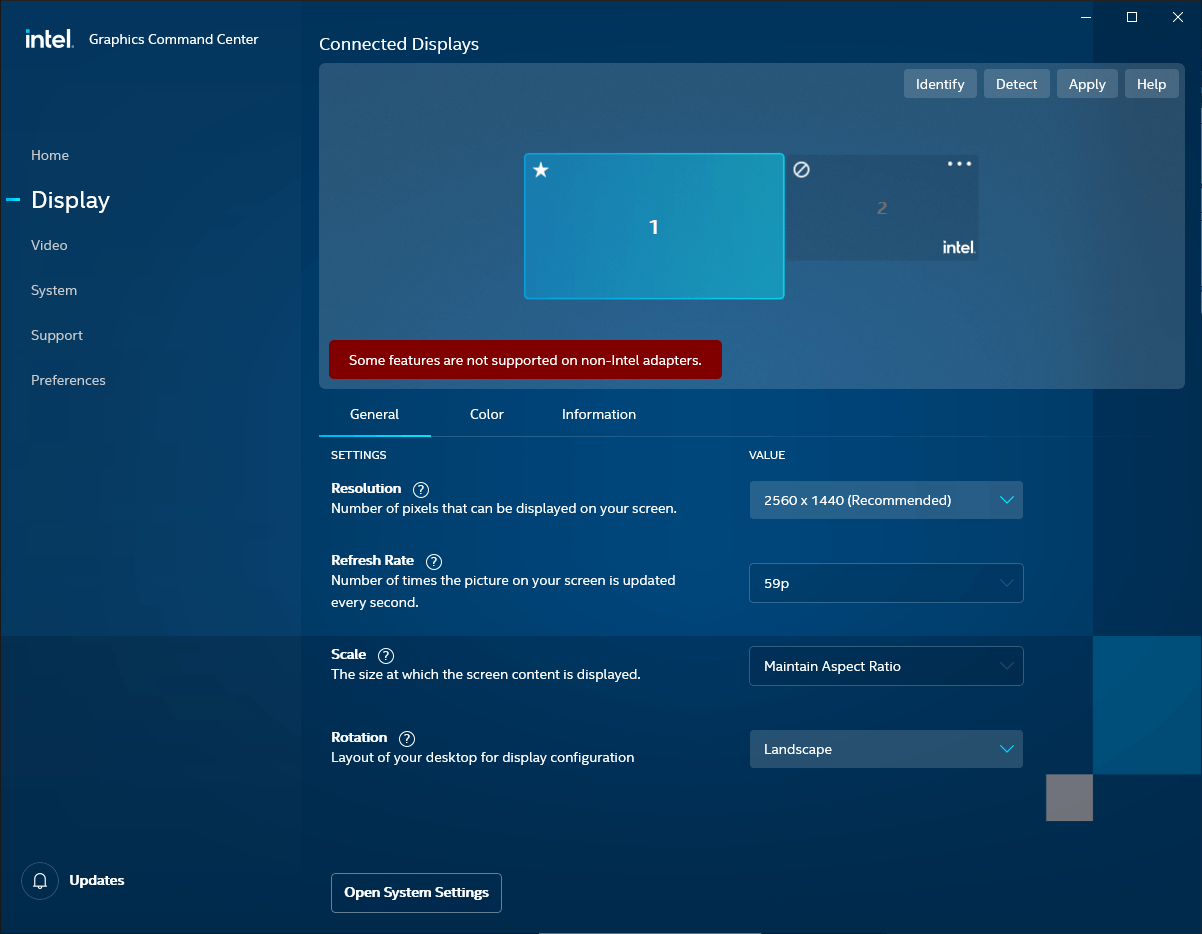Expand the Rotation dropdown set to Landscape

pyautogui.click(x=886, y=749)
